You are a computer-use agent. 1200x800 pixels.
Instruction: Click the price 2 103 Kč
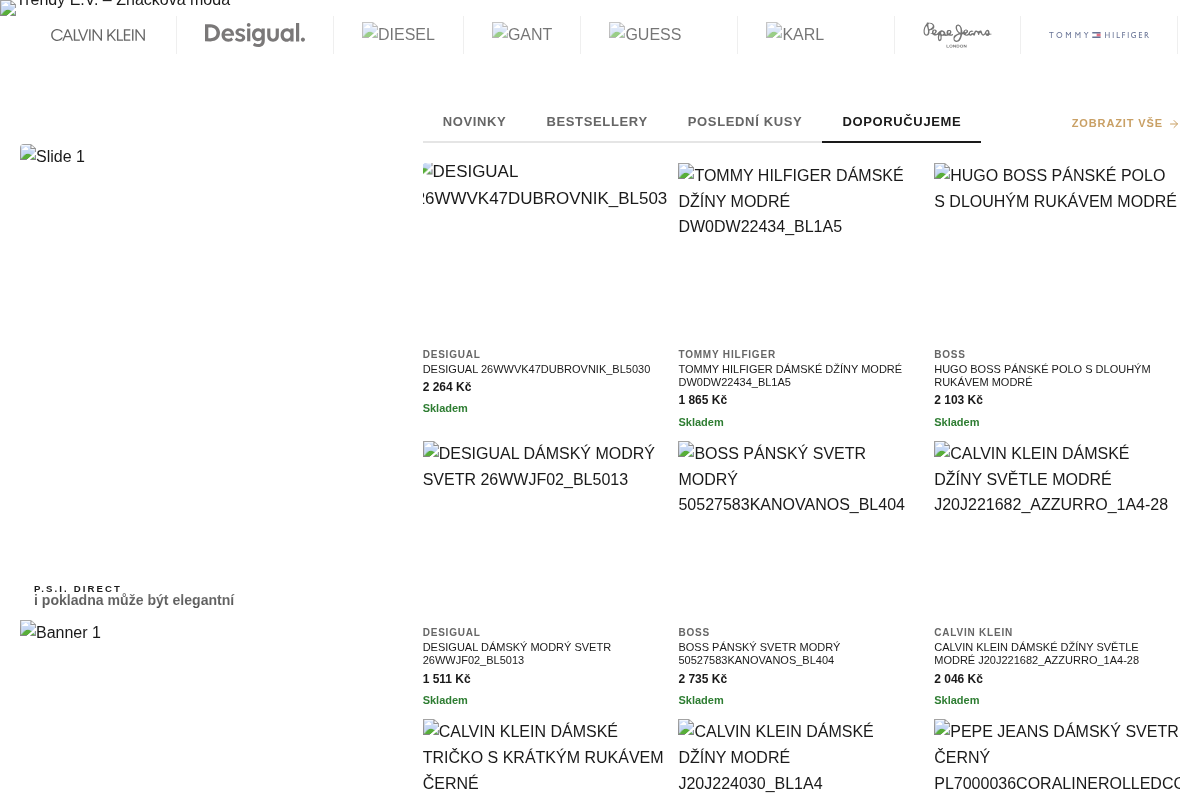click(958, 400)
